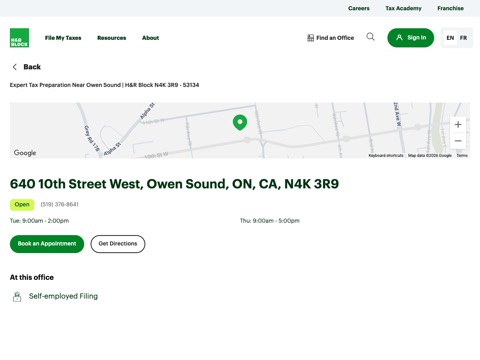This screenshot has height=360, width=480.
Task: Zoom in on the map
Action: (458, 125)
